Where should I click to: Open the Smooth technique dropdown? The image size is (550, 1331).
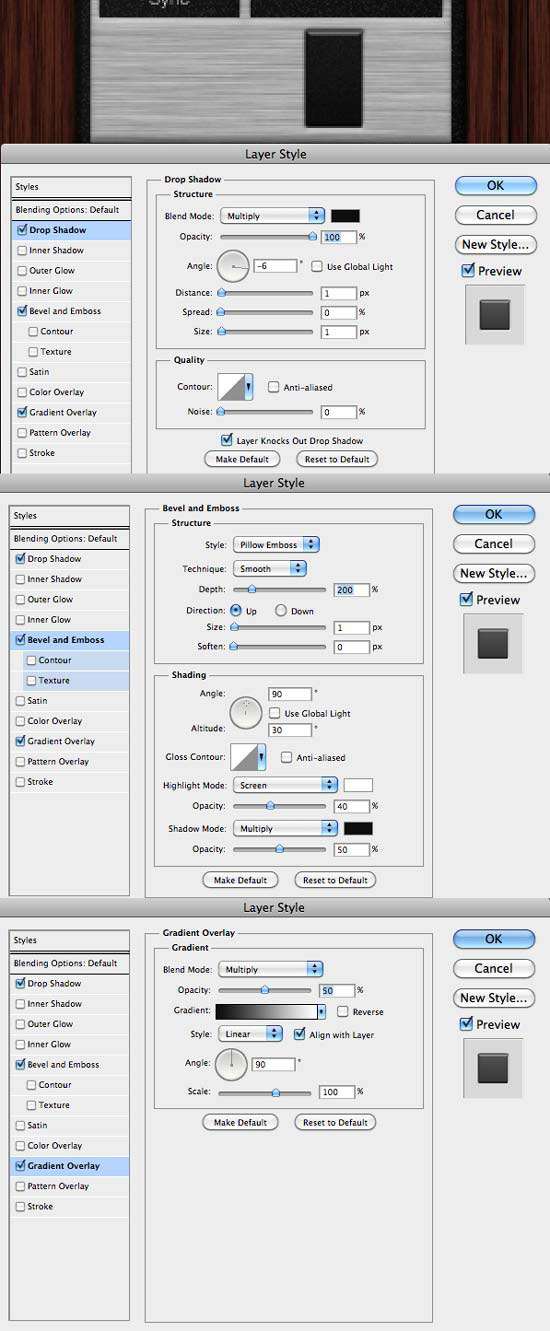(x=269, y=567)
